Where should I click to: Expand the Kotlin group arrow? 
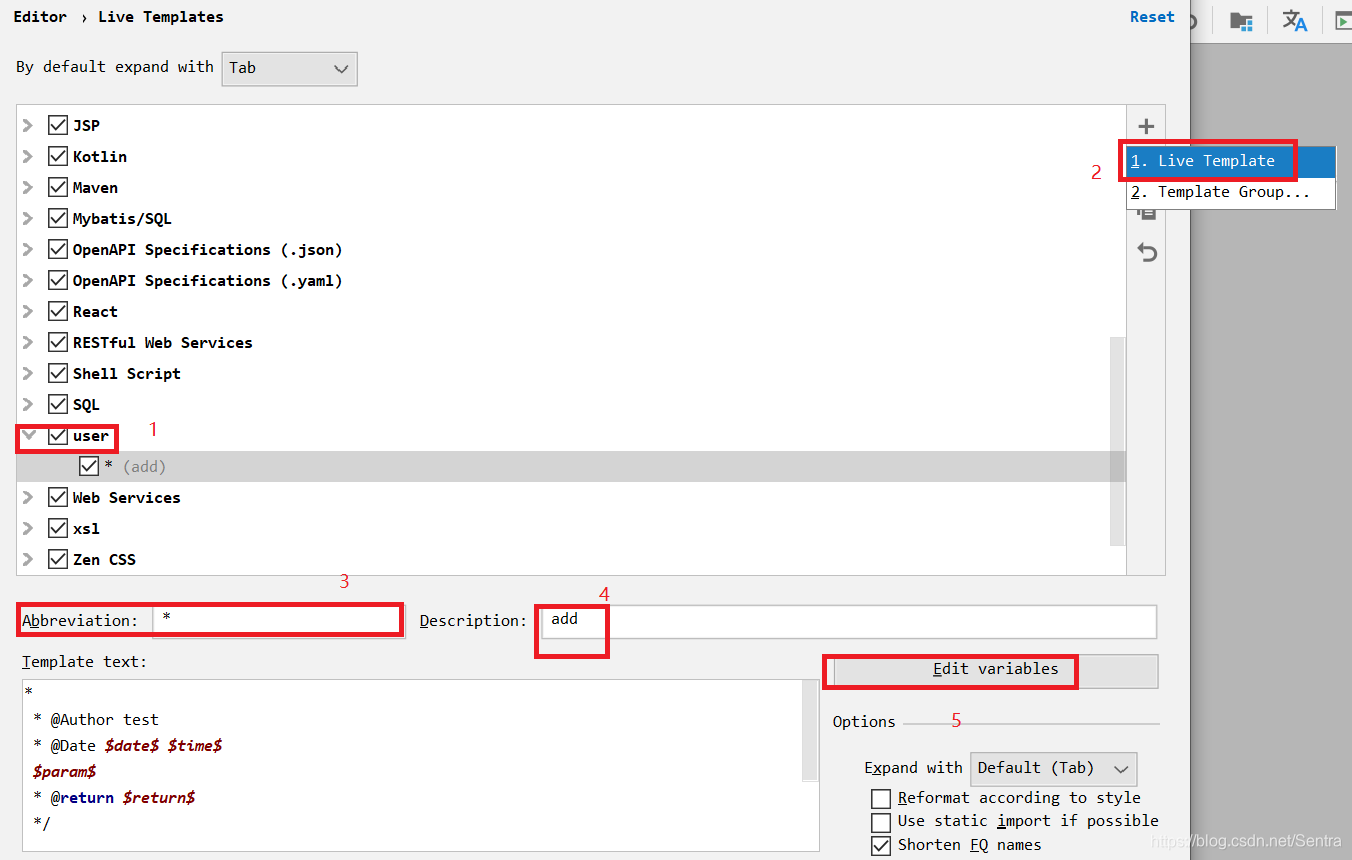click(28, 156)
